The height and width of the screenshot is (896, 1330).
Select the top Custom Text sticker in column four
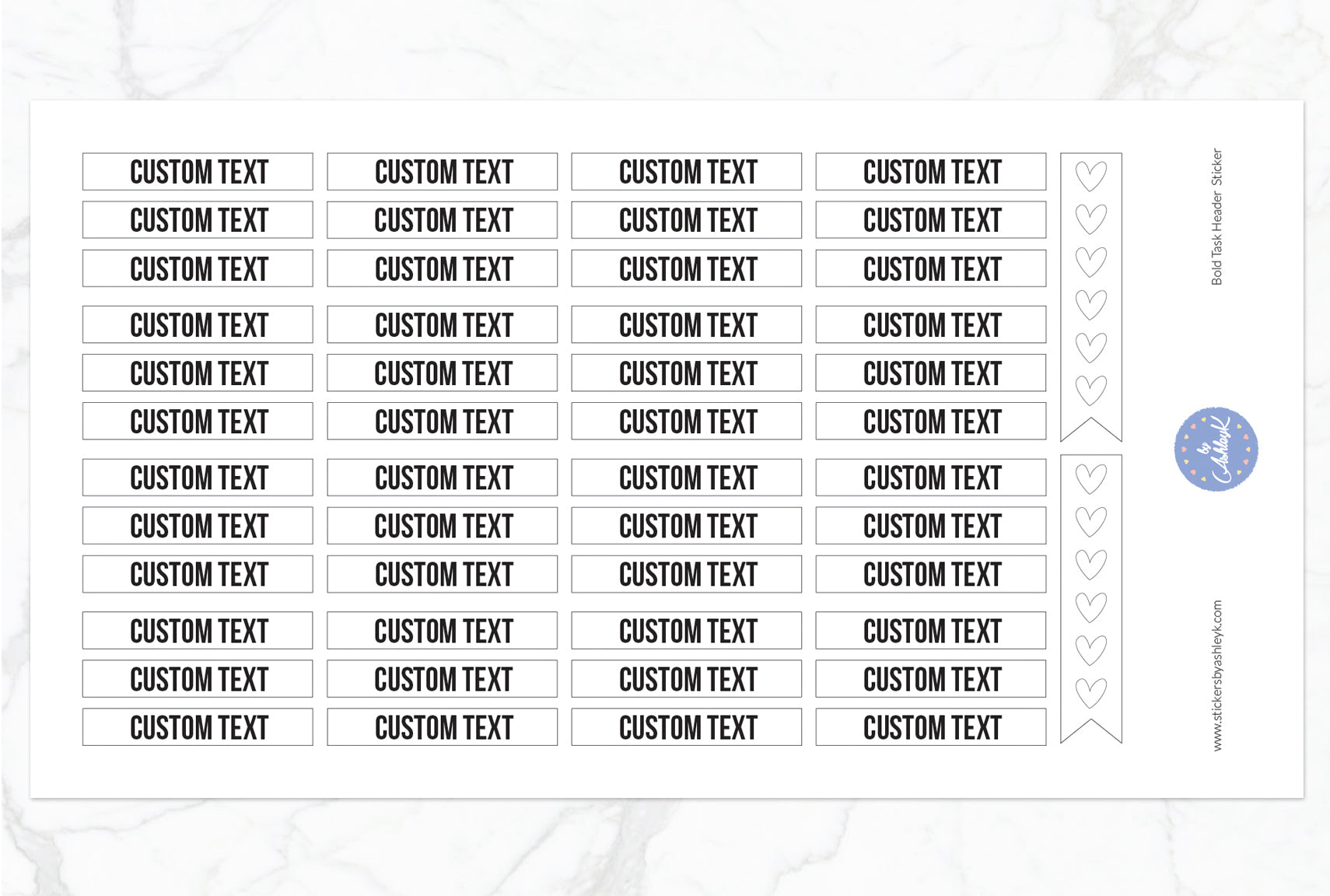(931, 172)
